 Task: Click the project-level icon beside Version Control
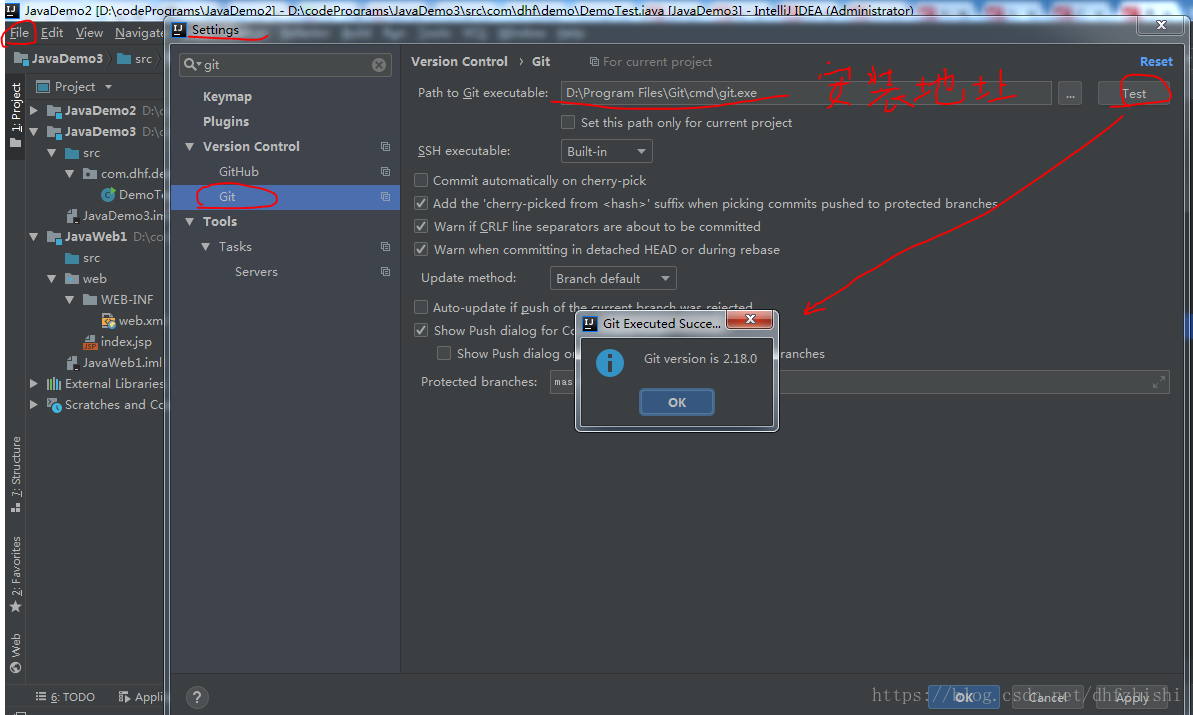(x=385, y=146)
